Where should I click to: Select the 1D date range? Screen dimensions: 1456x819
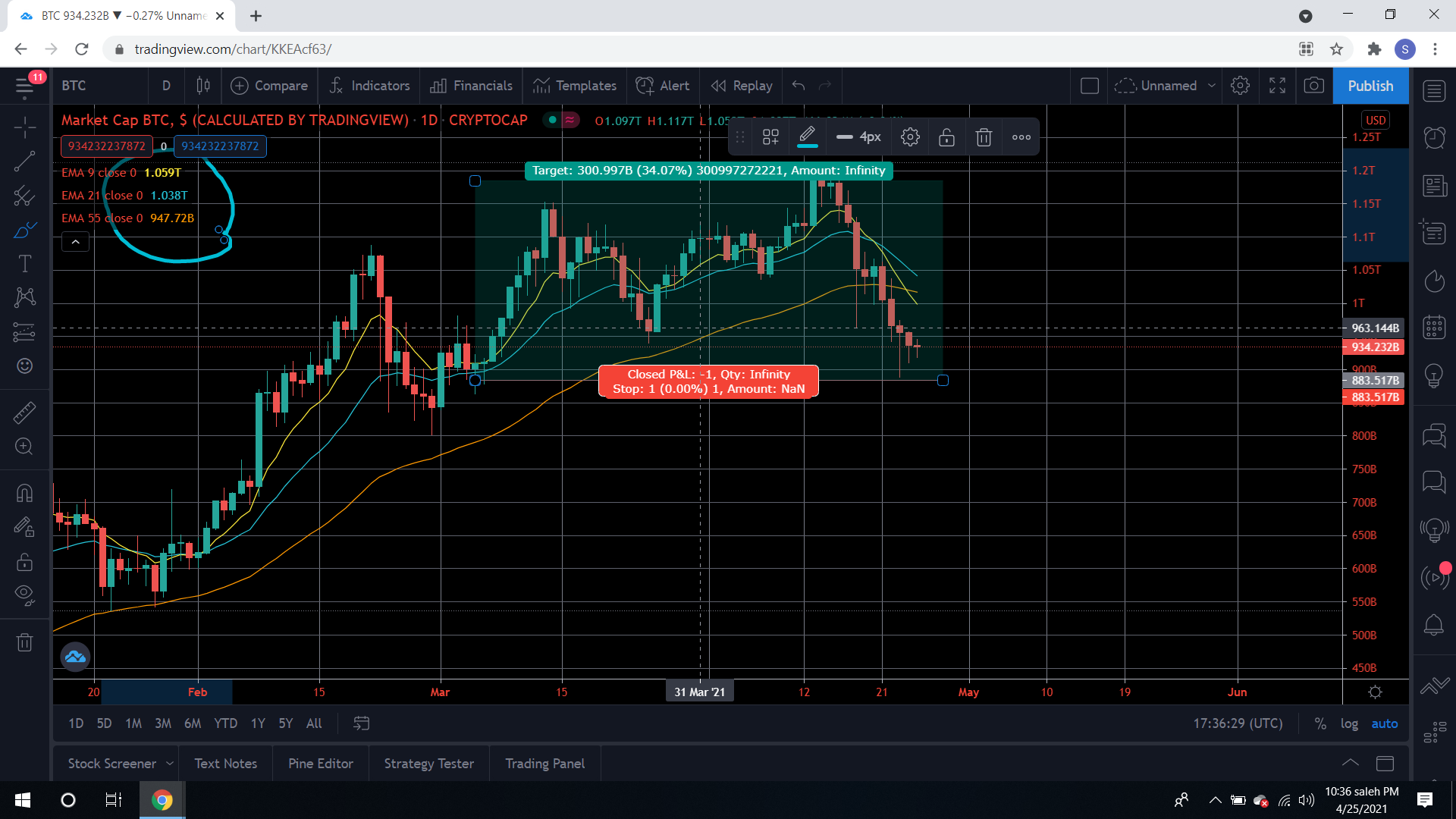pos(76,723)
